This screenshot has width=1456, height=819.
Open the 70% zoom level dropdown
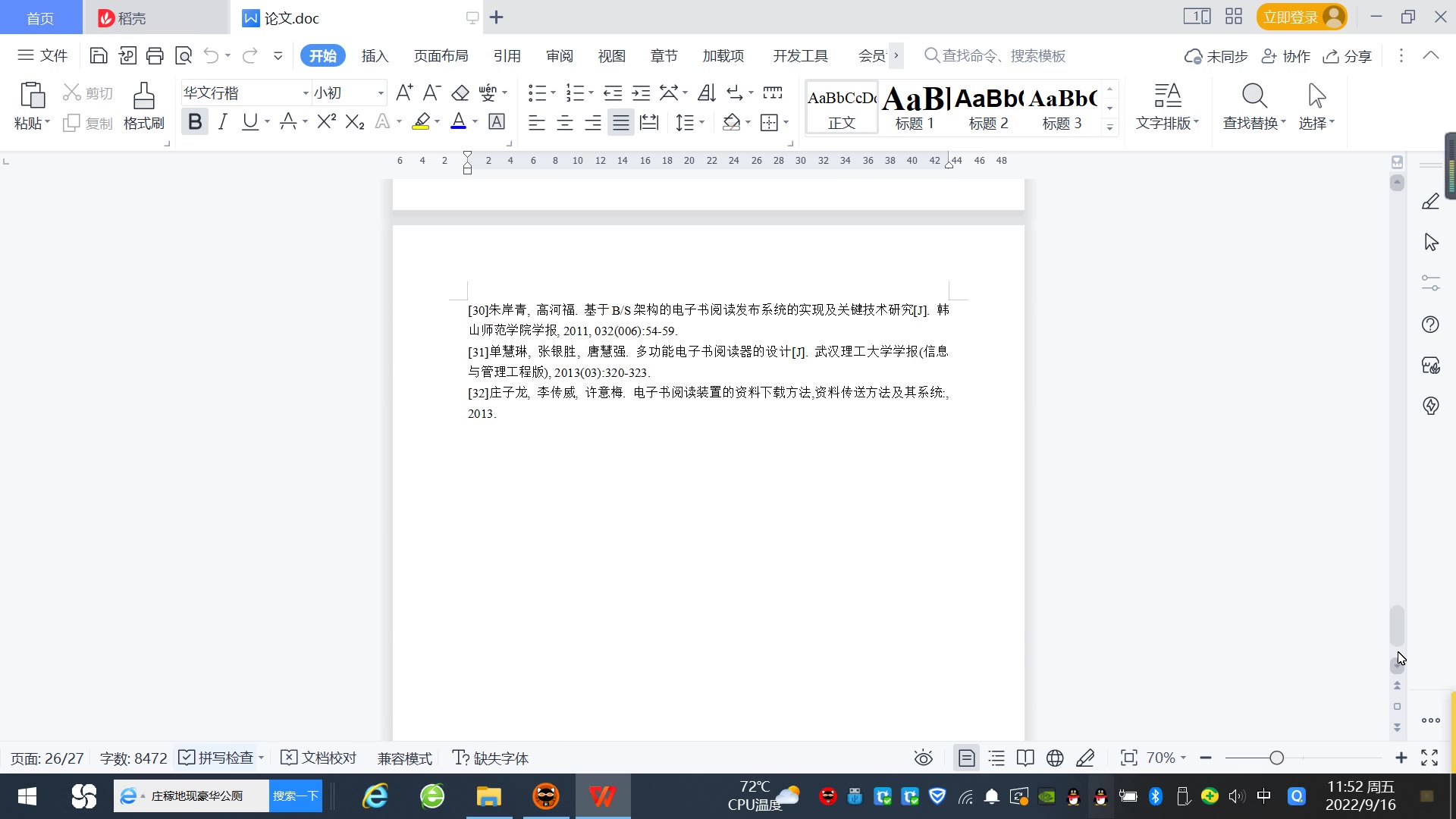[x=1166, y=758]
